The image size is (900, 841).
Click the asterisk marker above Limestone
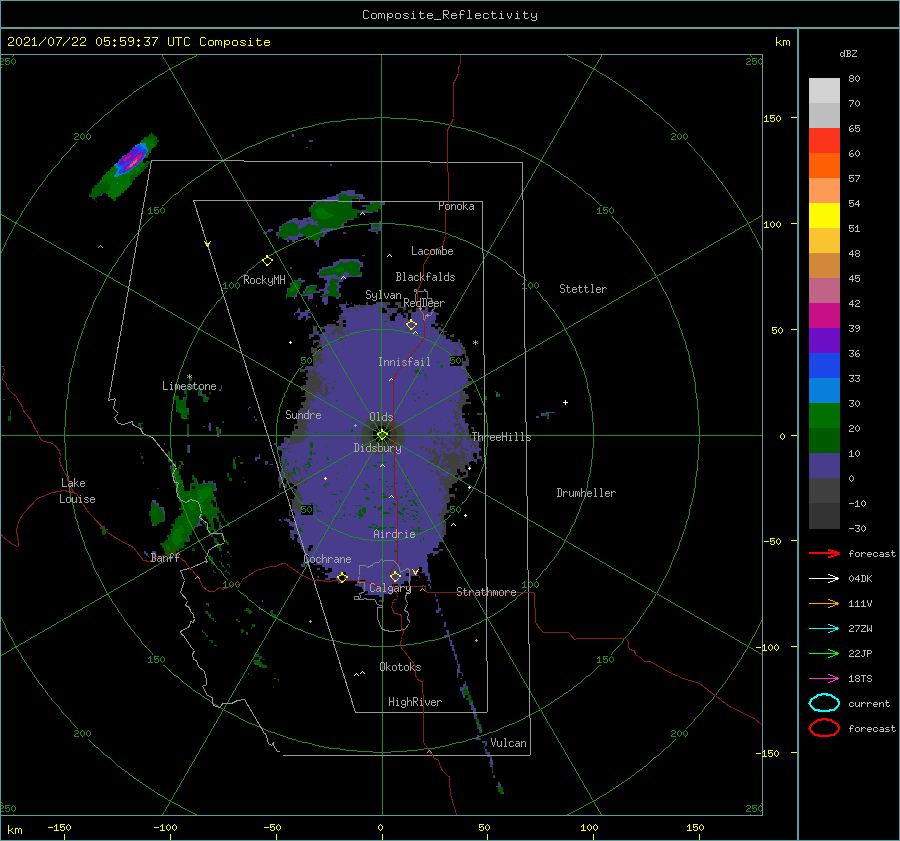point(189,378)
